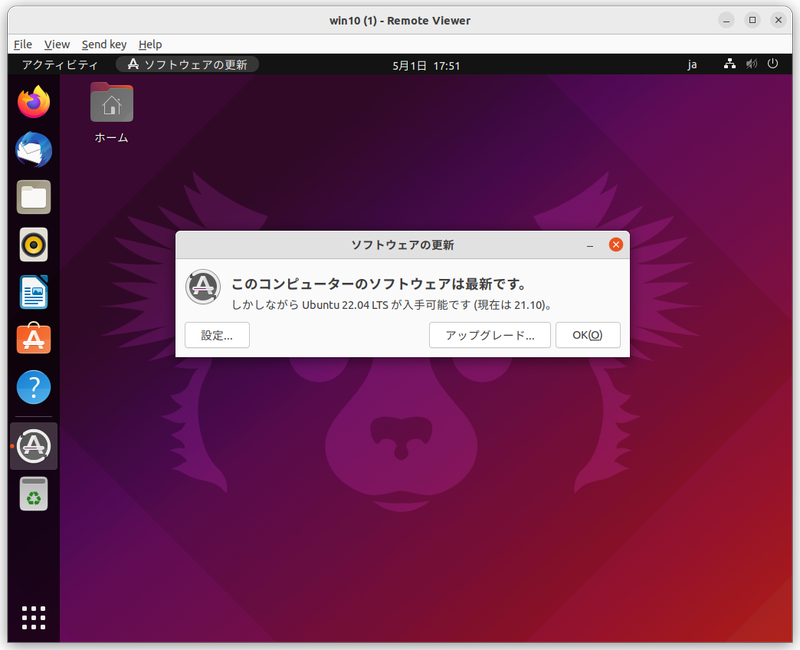
Task: Open the Send key menu
Action: (104, 44)
